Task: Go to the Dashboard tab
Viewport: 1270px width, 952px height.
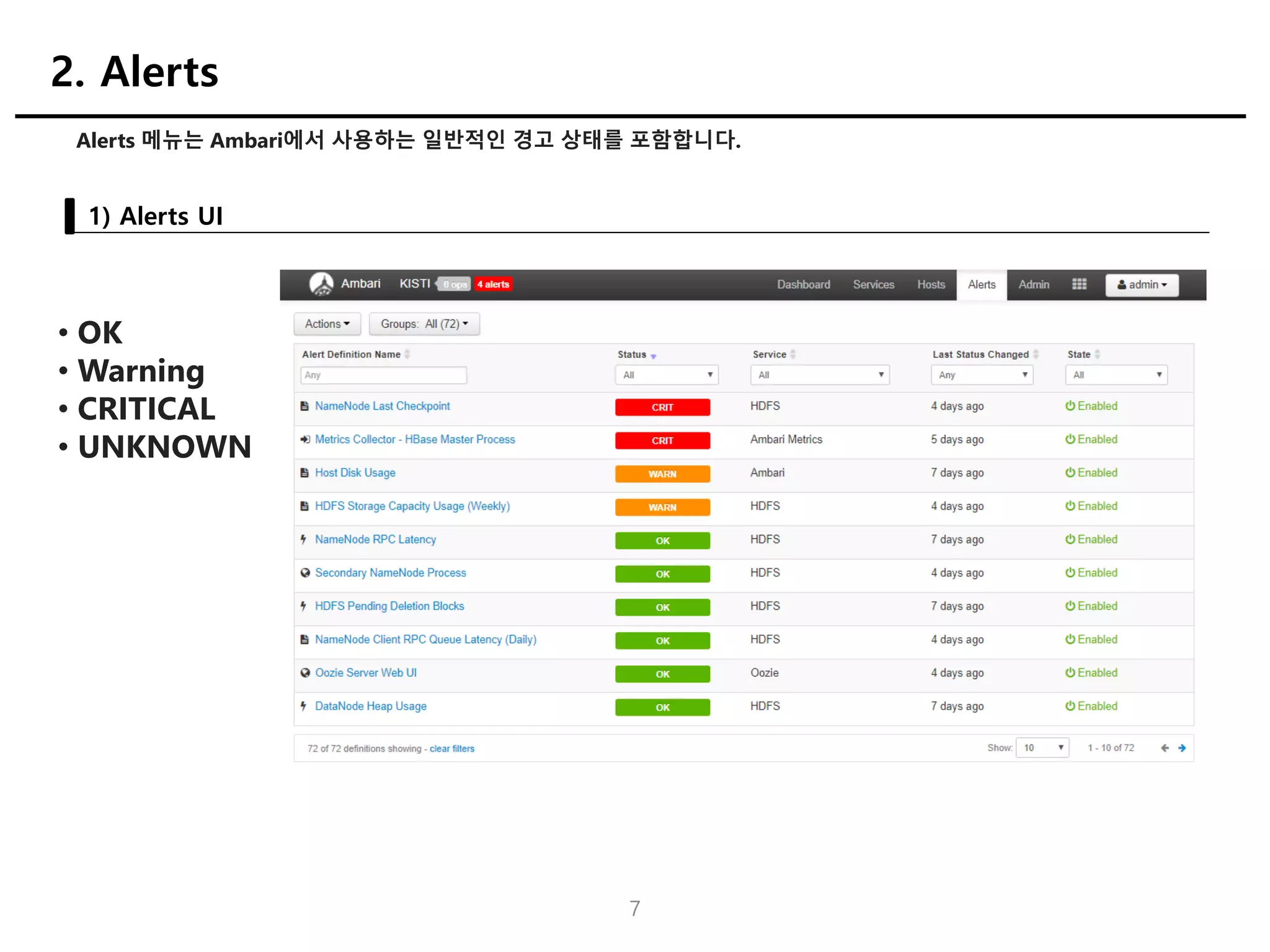Action: (804, 284)
